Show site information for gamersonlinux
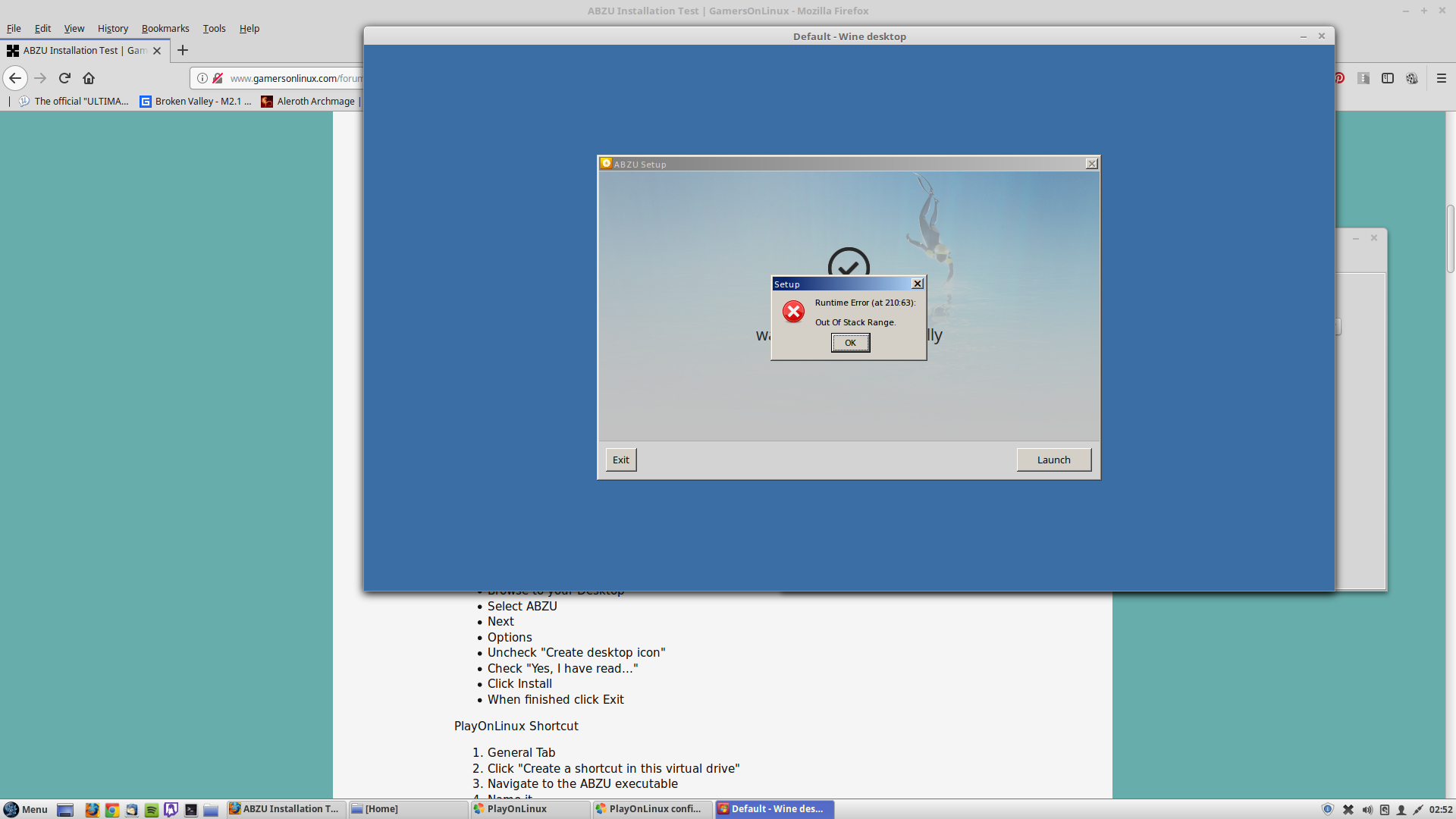Image resolution: width=1456 pixels, height=819 pixels. pyautogui.click(x=202, y=78)
